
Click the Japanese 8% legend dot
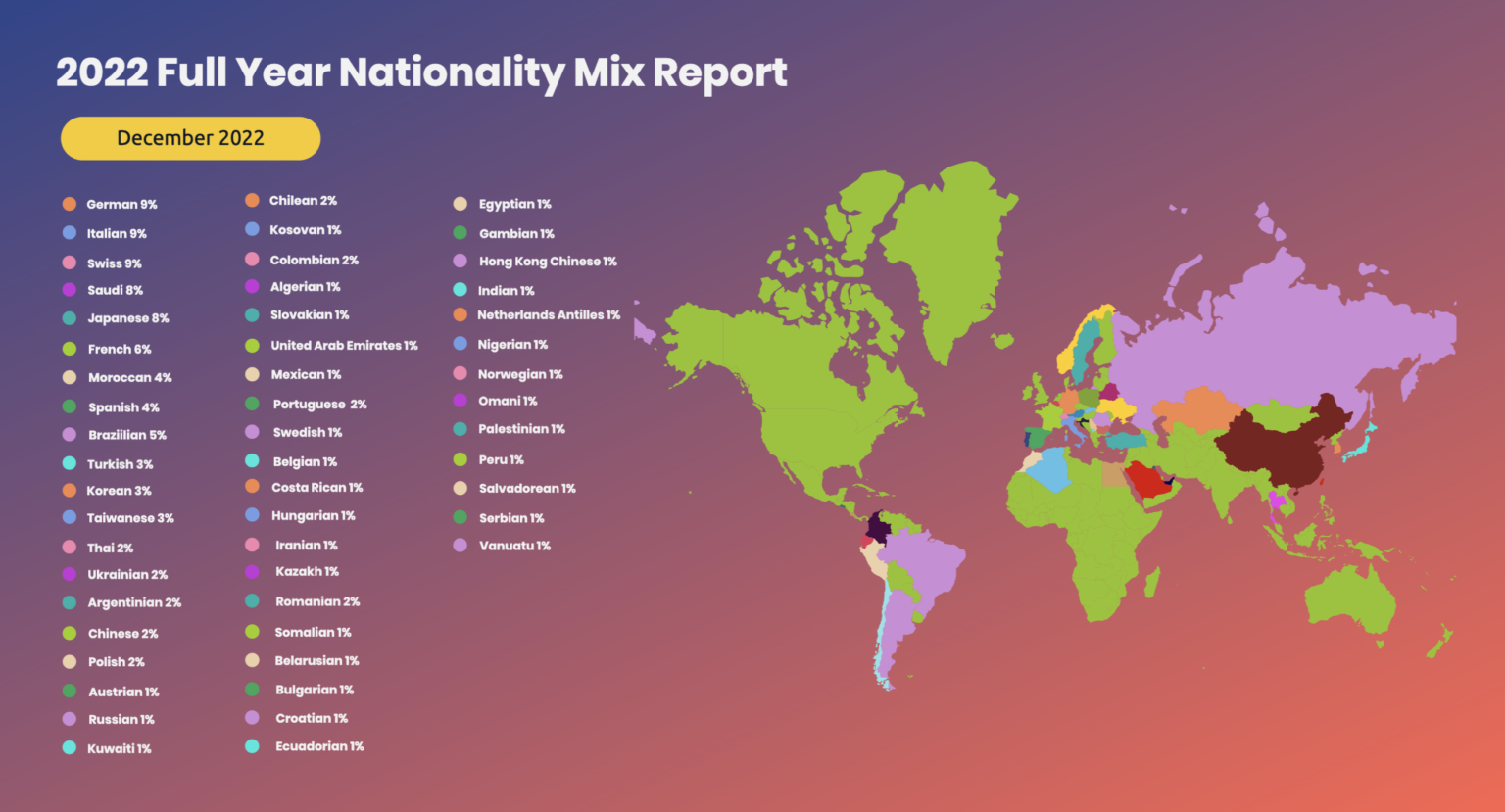point(70,318)
